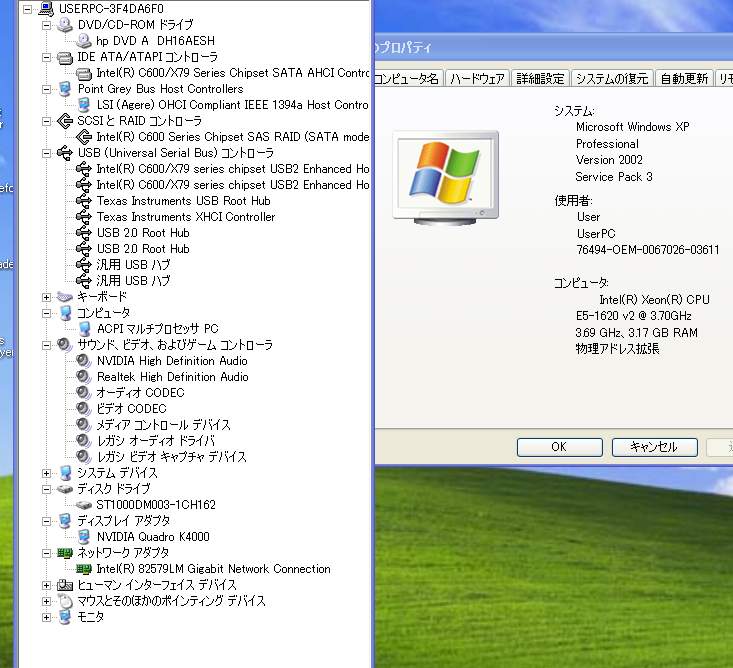Select the ACPI マルチプロセッサ PC icon
Image resolution: width=733 pixels, height=668 pixels.
(84, 329)
